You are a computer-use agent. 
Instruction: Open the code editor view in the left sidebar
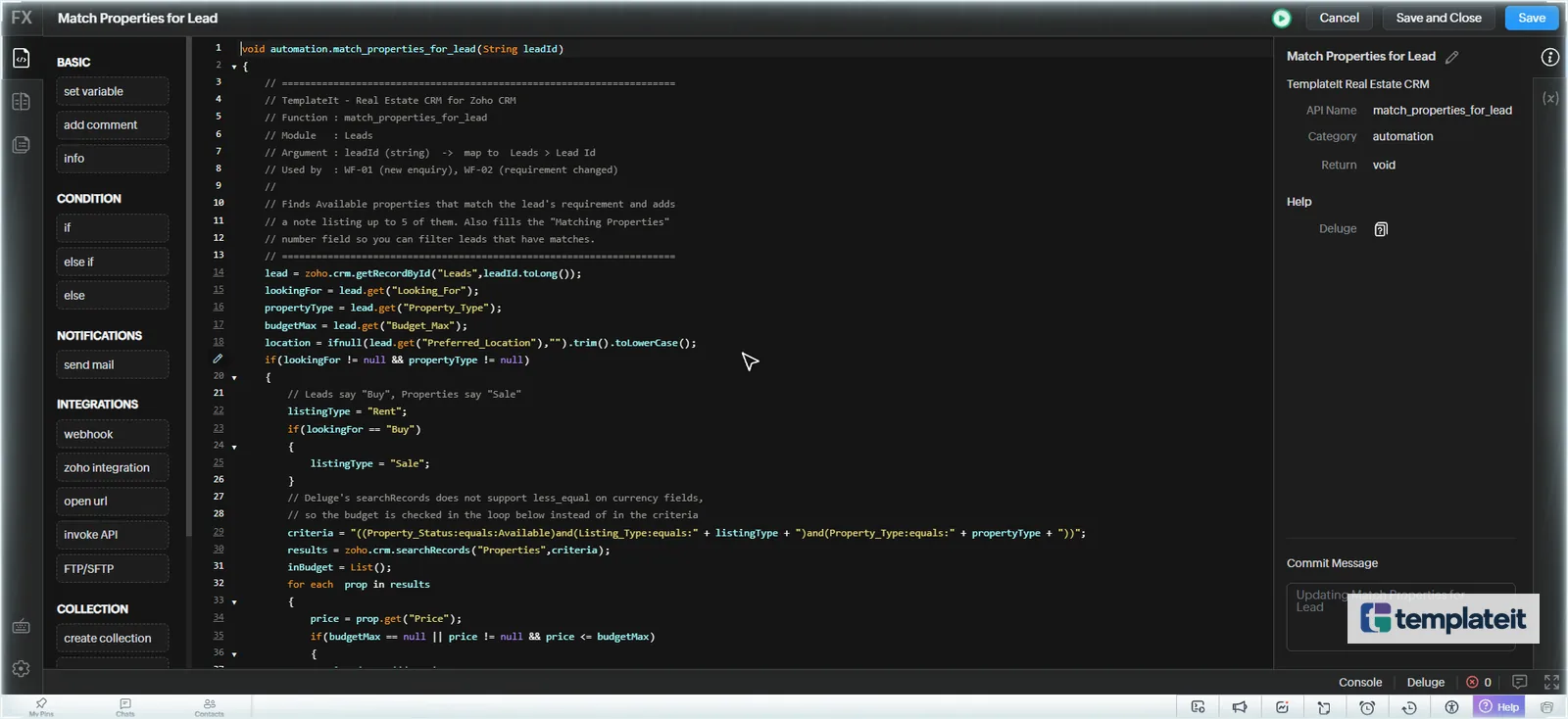(22, 59)
